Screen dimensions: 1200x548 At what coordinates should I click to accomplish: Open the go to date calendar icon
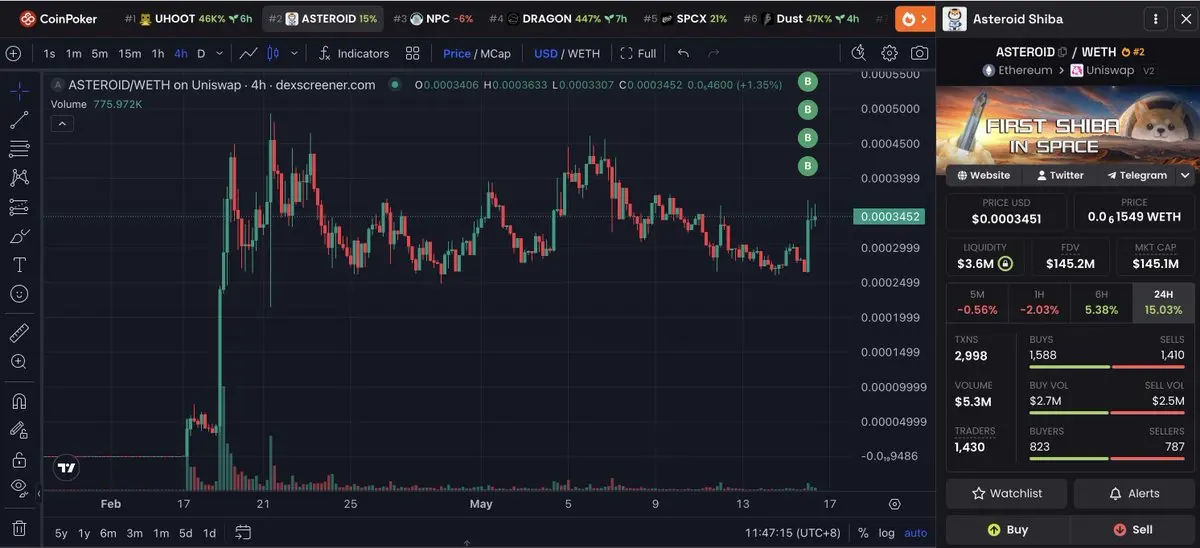[243, 533]
